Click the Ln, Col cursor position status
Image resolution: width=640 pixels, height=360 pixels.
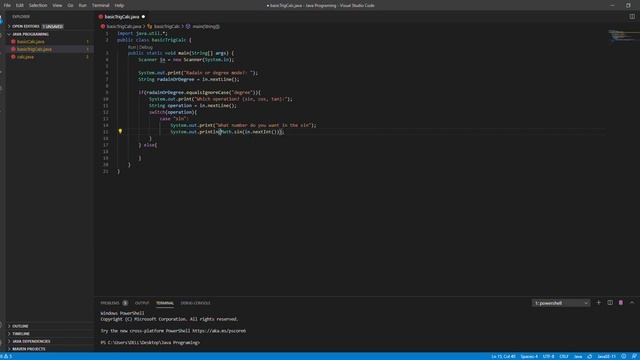(503, 356)
